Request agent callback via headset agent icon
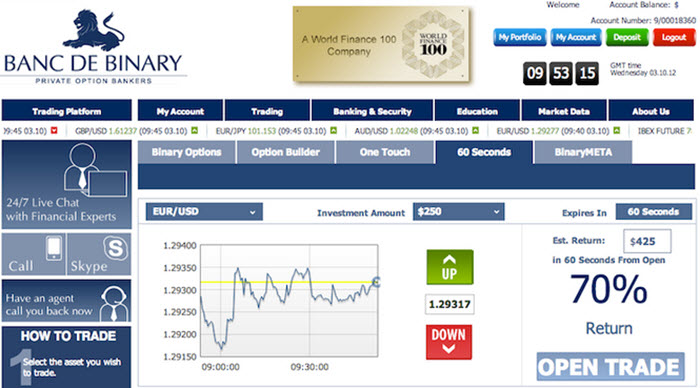The width and height of the screenshot is (700, 388). [67, 300]
